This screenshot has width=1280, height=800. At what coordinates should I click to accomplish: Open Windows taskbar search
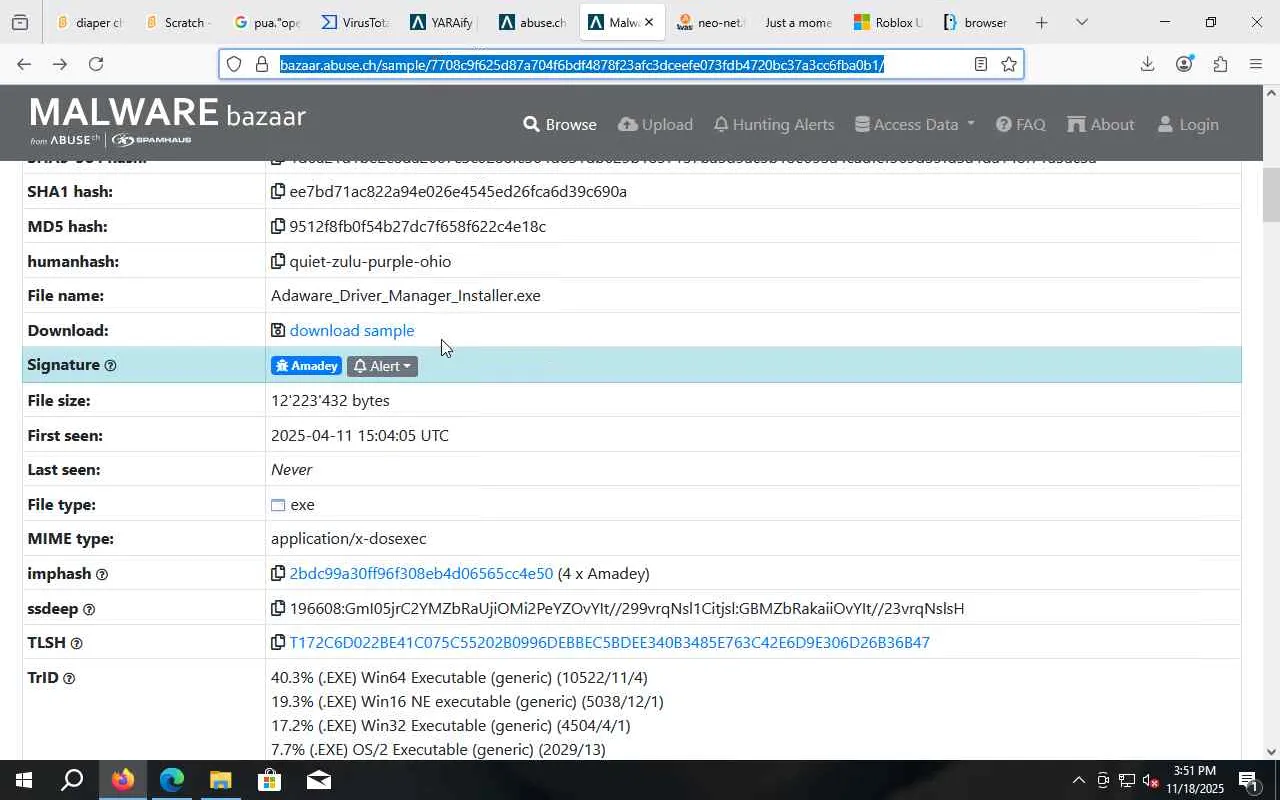[72, 780]
